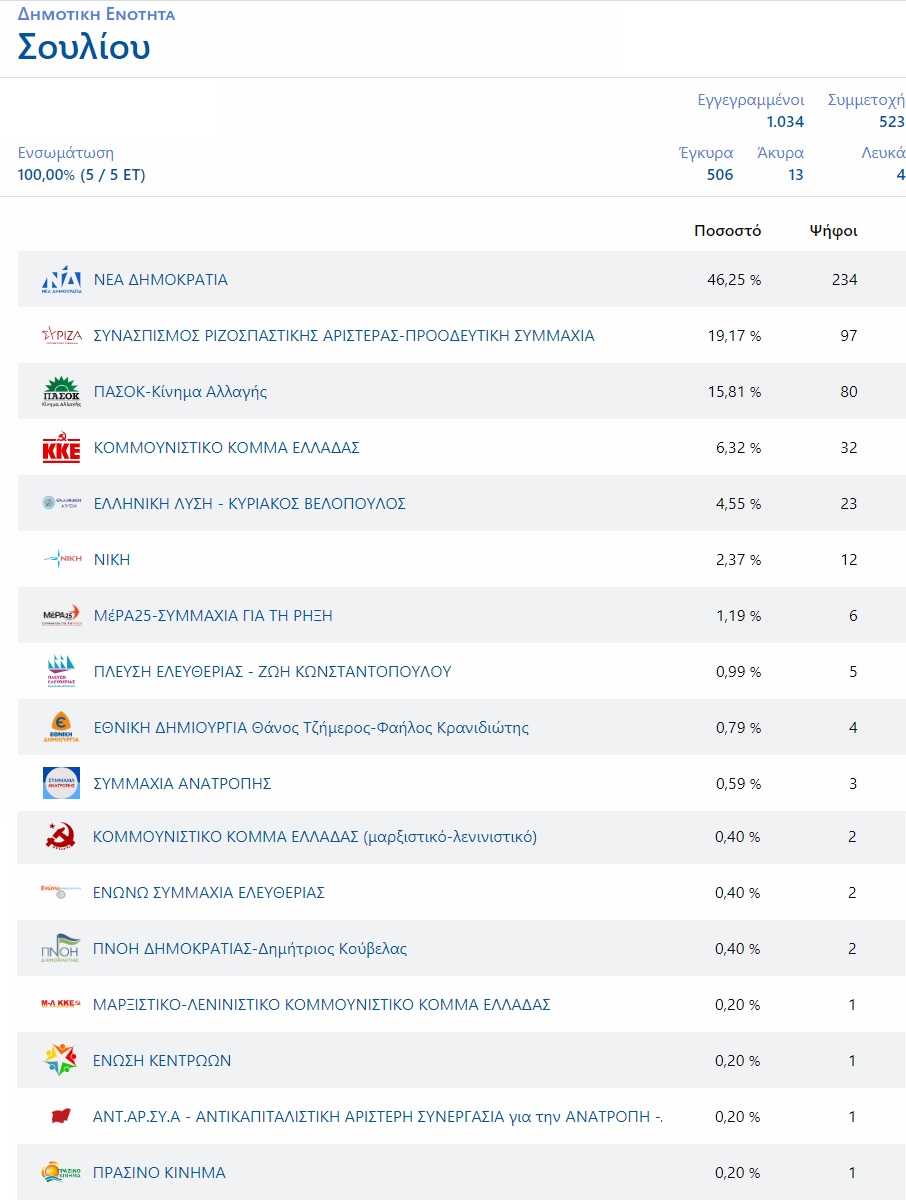Click the Πράσινο Κίνημα logo

point(61,1172)
